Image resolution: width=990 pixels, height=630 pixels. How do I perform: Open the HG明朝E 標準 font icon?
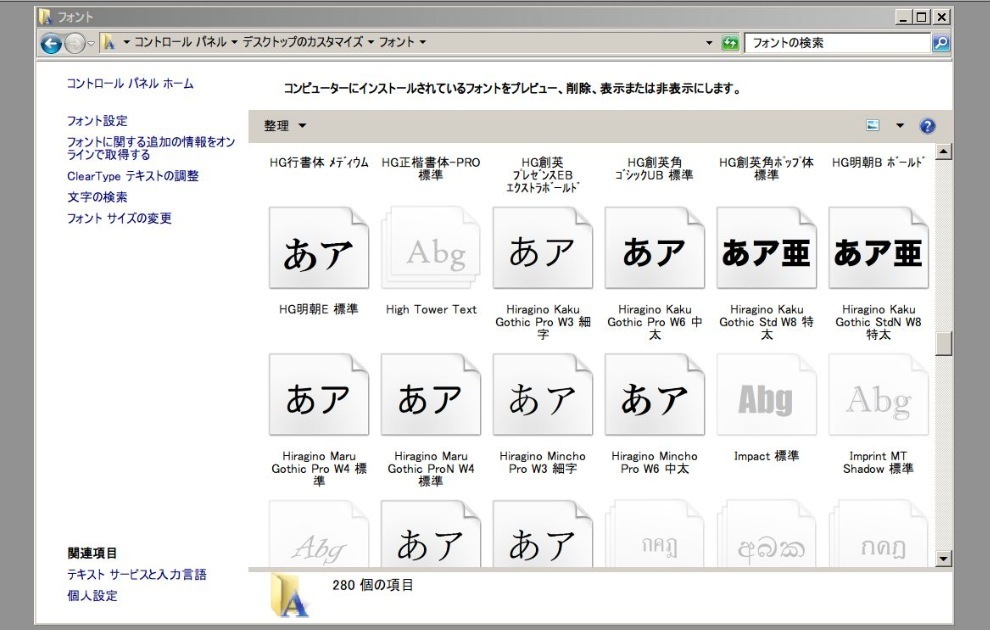[x=319, y=249]
